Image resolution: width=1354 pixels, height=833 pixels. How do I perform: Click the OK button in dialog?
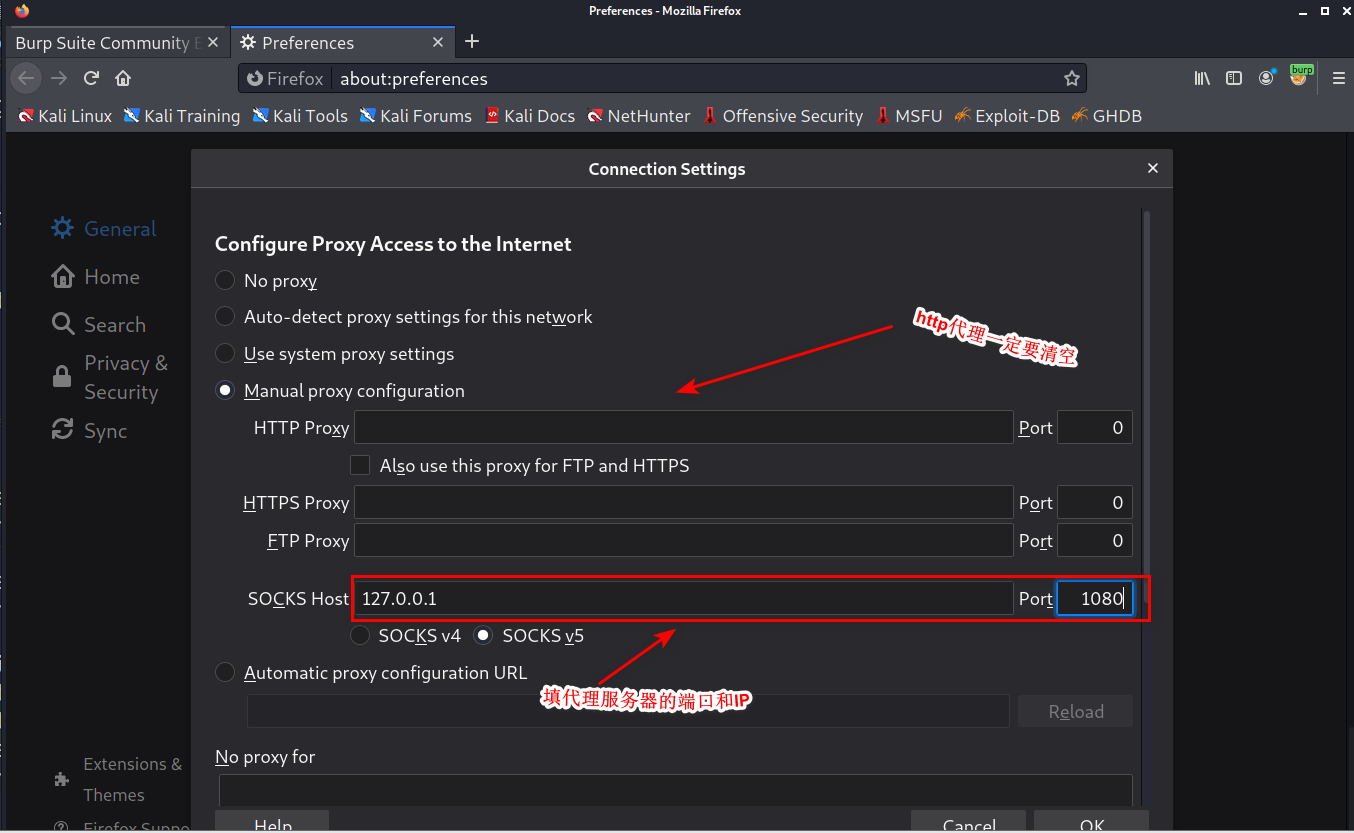(1091, 823)
